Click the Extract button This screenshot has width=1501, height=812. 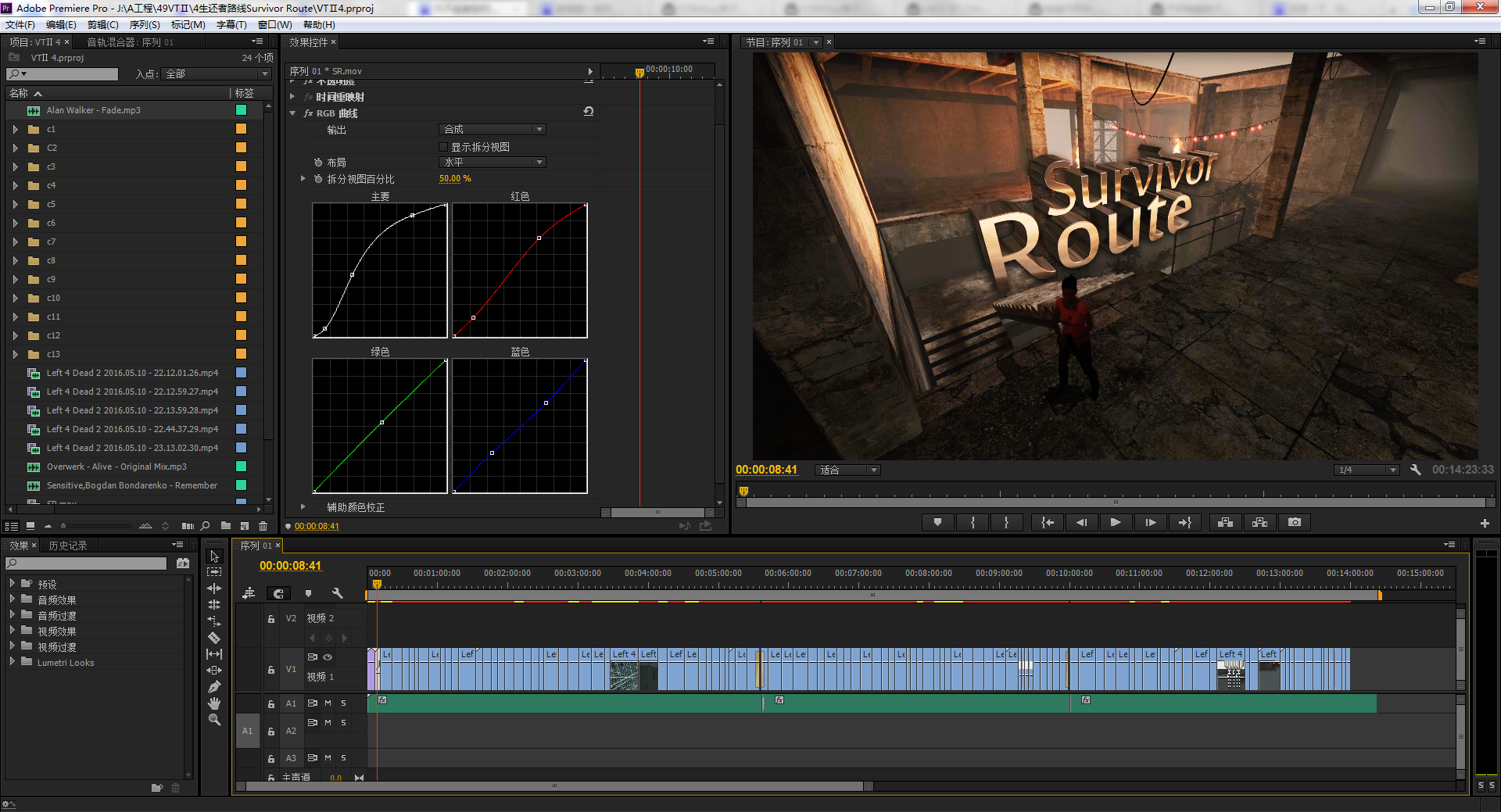[1259, 522]
